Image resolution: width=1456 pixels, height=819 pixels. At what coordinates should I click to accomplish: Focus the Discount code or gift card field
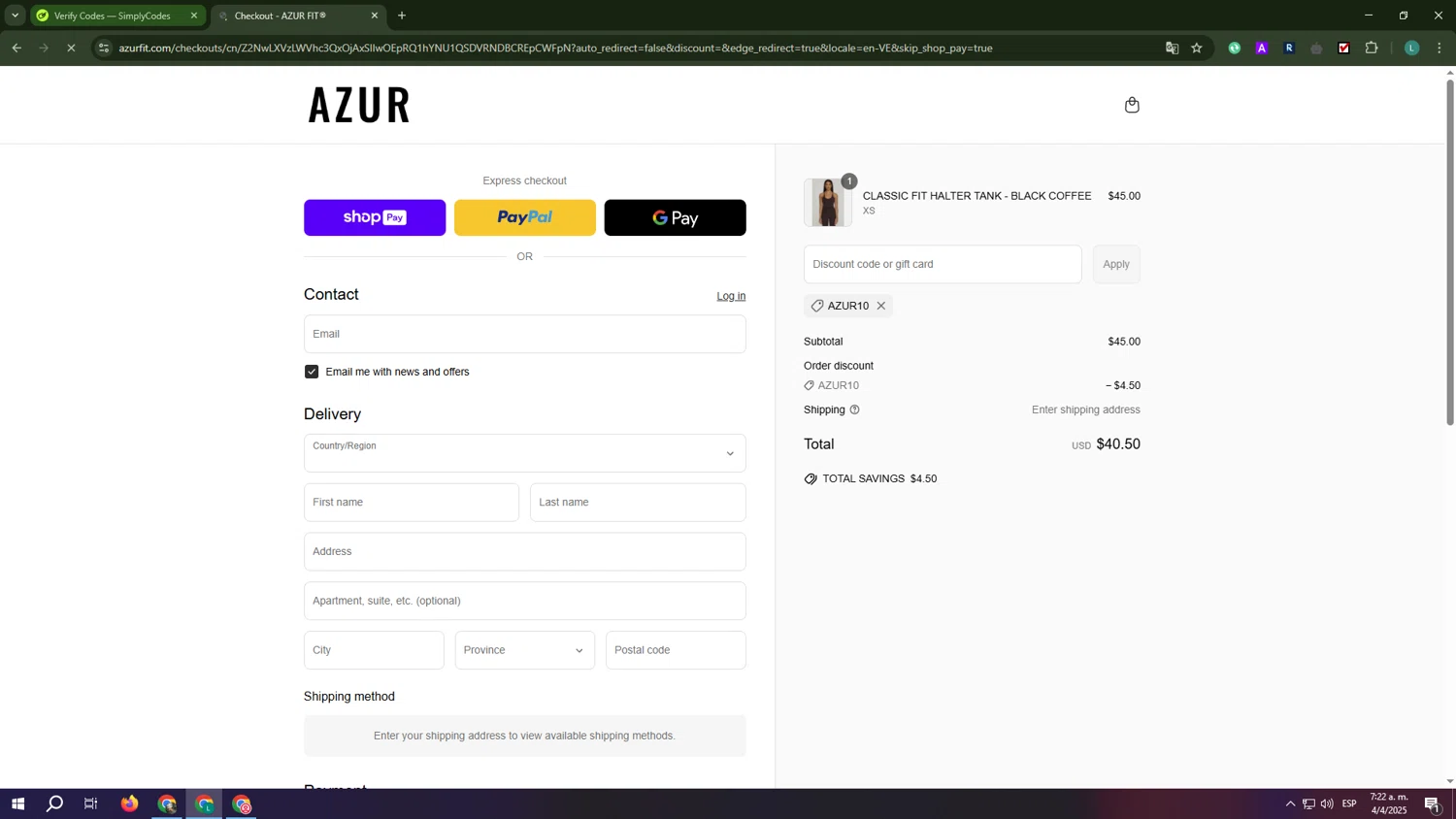pos(943,264)
